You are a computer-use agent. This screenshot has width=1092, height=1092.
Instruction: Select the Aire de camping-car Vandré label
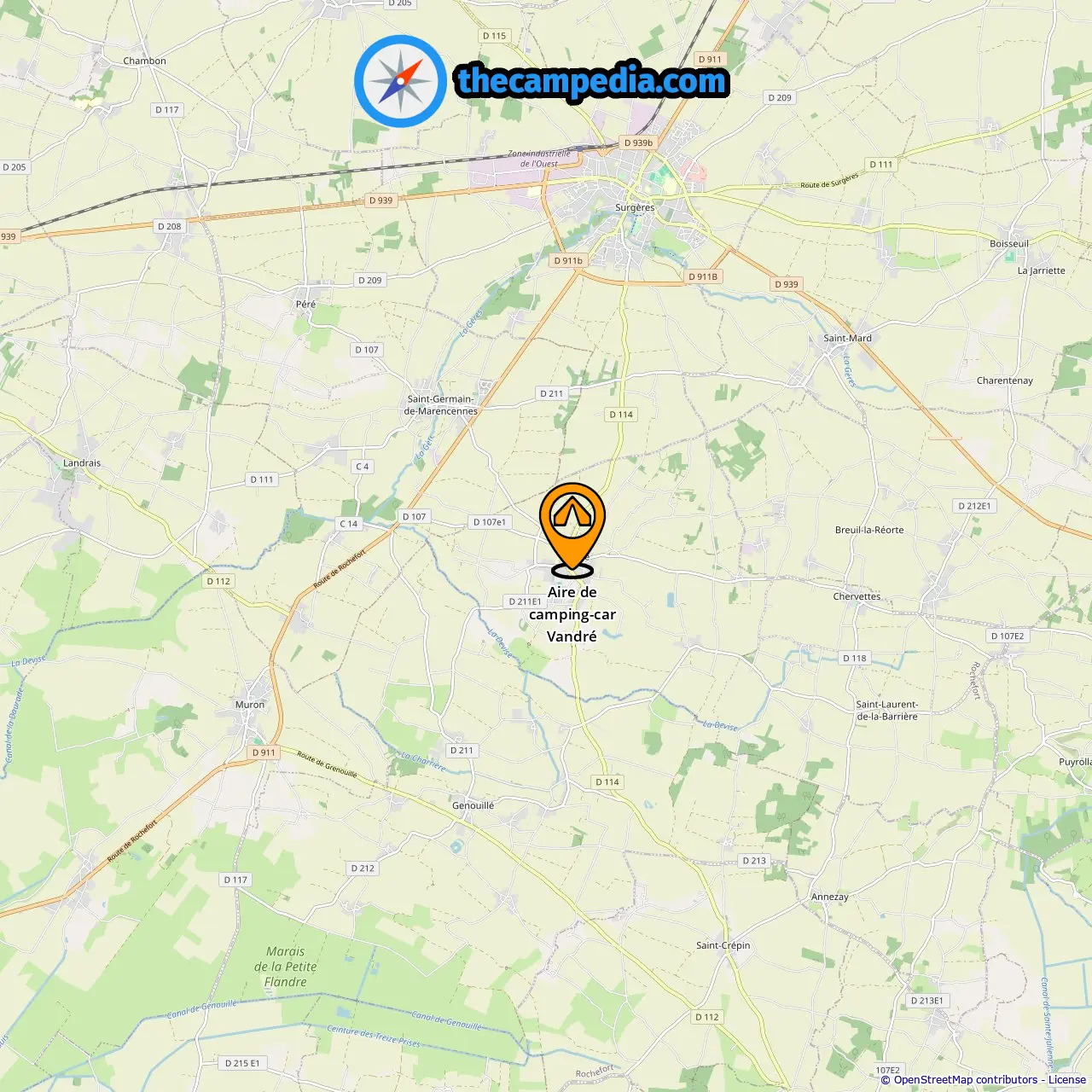(x=572, y=614)
